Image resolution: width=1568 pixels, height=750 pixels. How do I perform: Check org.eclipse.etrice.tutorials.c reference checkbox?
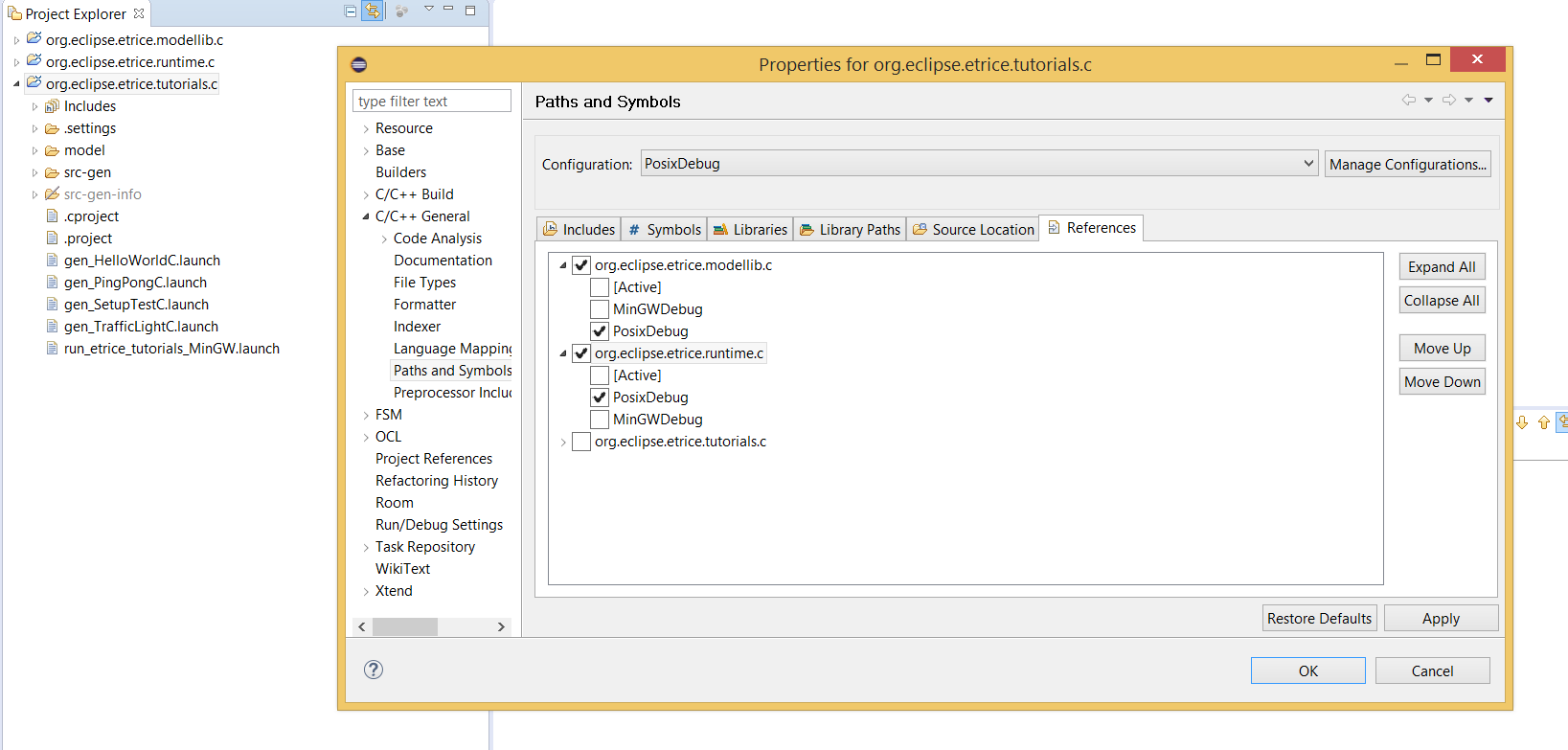(581, 442)
